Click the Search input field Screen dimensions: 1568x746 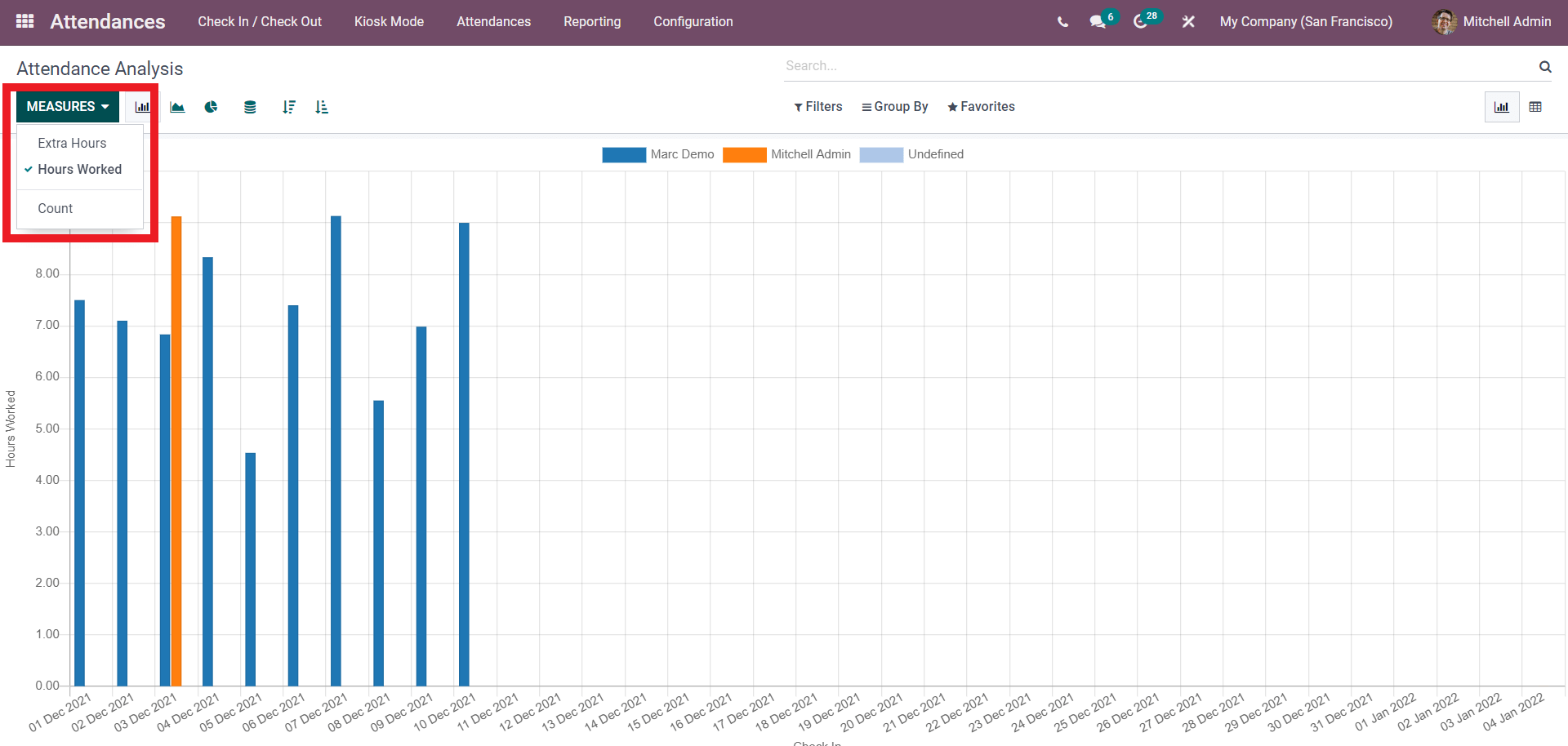click(x=1160, y=66)
